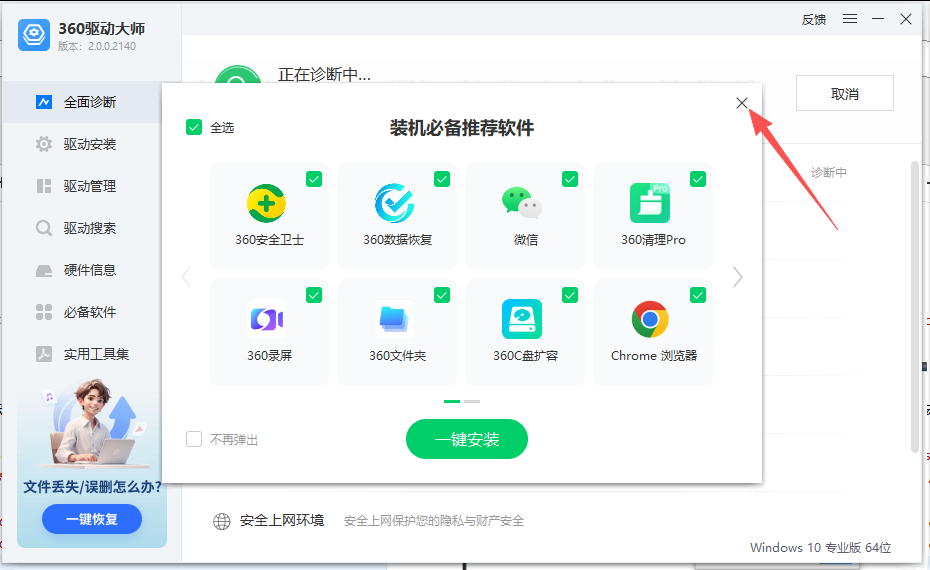This screenshot has width=930, height=570.
Task: Click the 驱动管理 sidebar icon
Action: point(44,186)
